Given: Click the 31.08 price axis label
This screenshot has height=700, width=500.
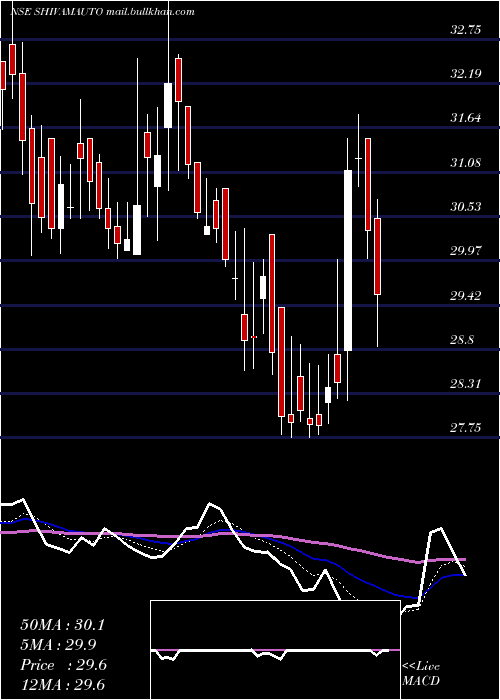Looking at the screenshot, I should tap(466, 162).
